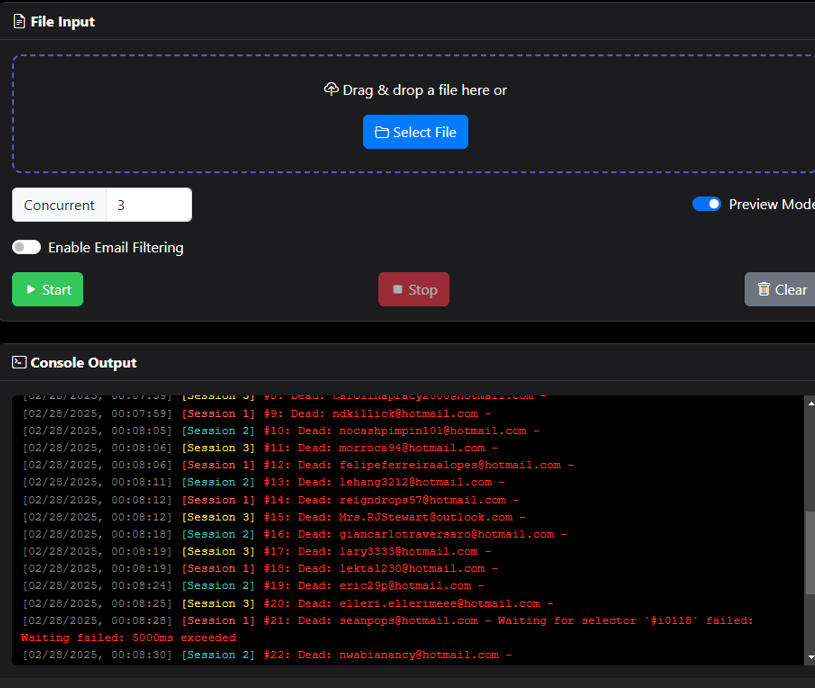Click the Concurrent value input field
815x688 pixels.
tap(149, 205)
